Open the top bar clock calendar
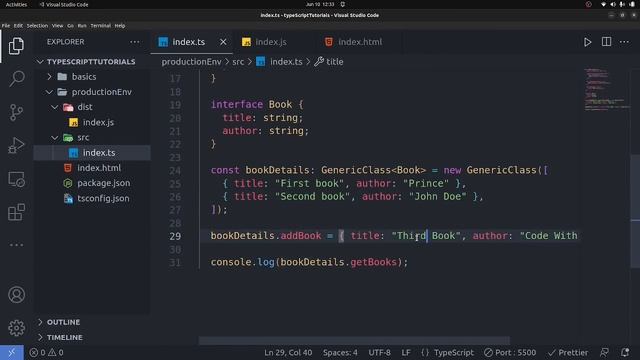 coord(320,4)
